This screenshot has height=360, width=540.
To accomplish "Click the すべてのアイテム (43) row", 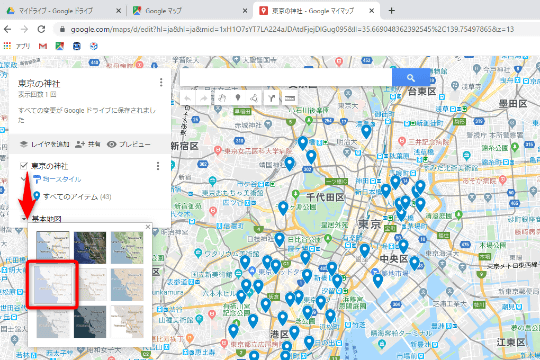I will pyautogui.click(x=72, y=197).
